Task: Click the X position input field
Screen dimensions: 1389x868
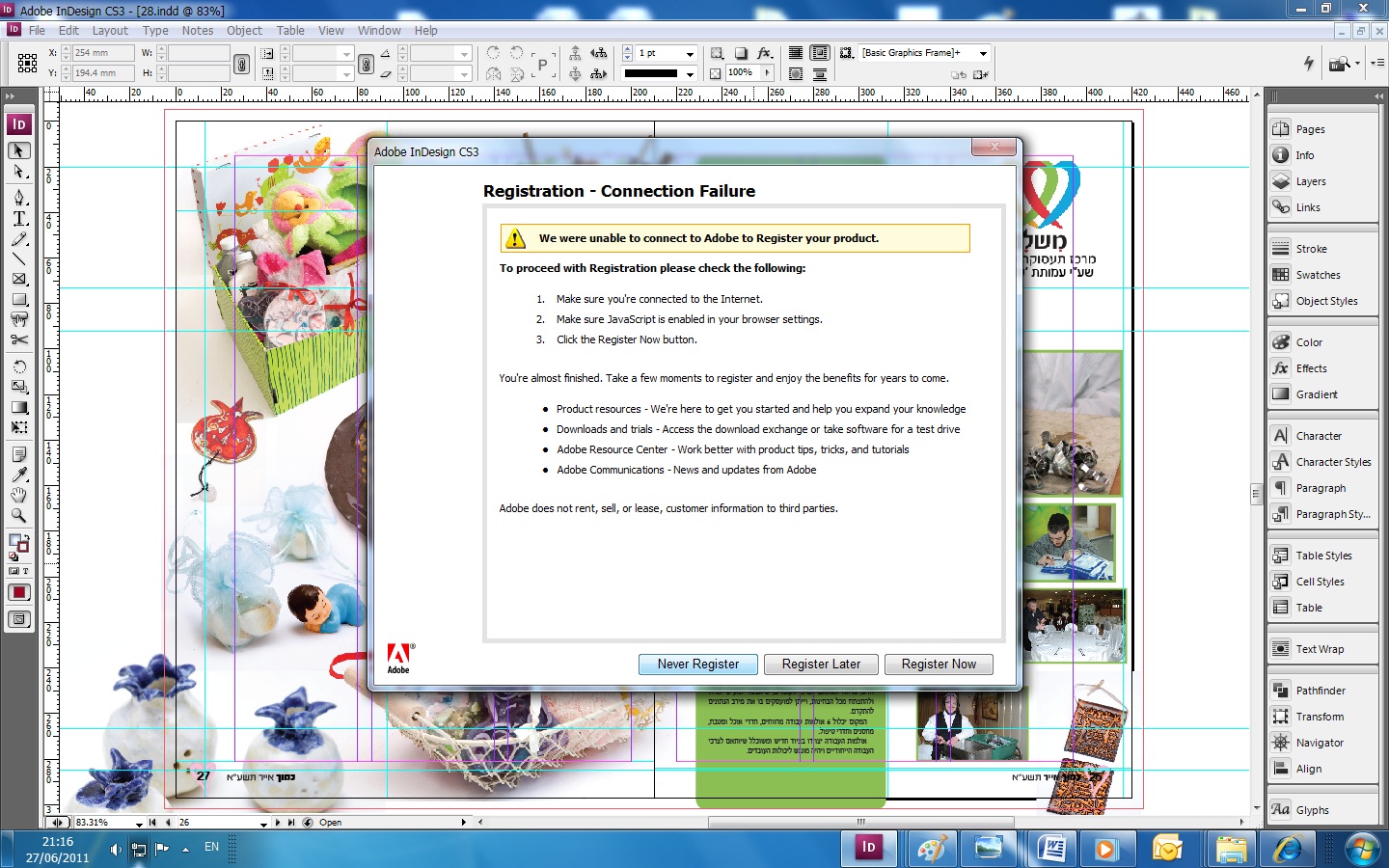Action: click(x=102, y=54)
